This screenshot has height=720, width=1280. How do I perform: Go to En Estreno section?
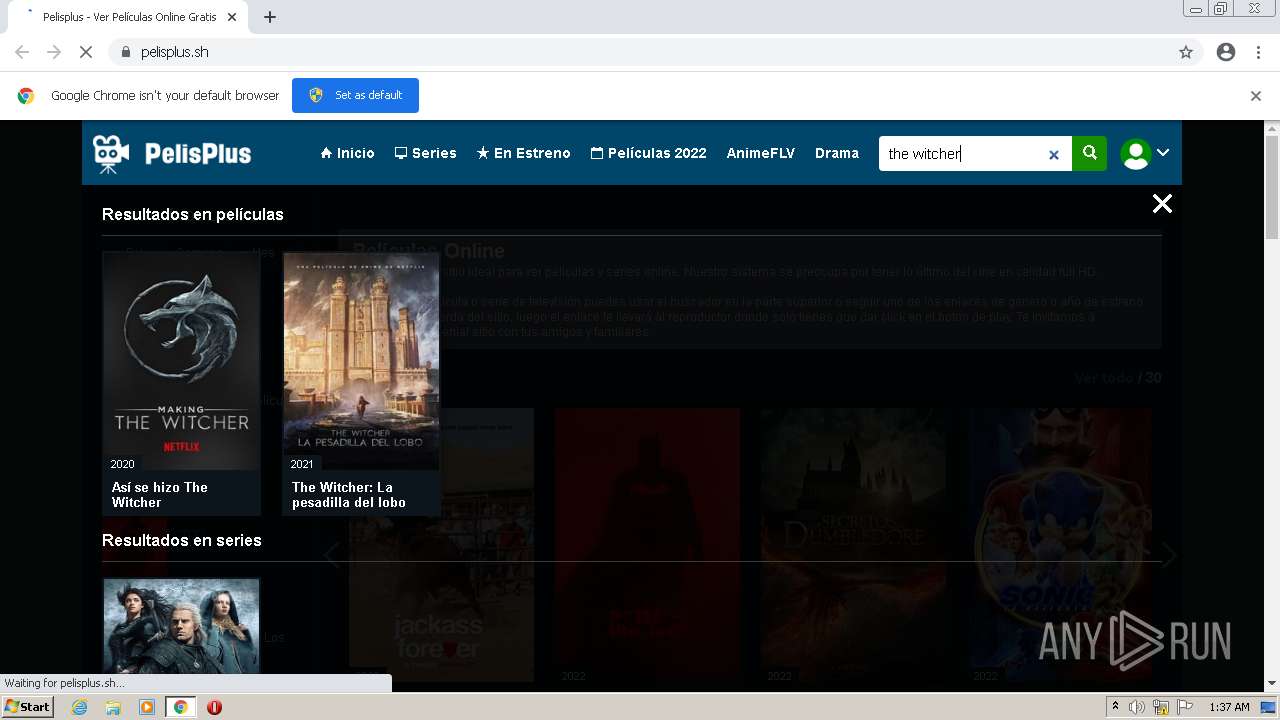523,153
